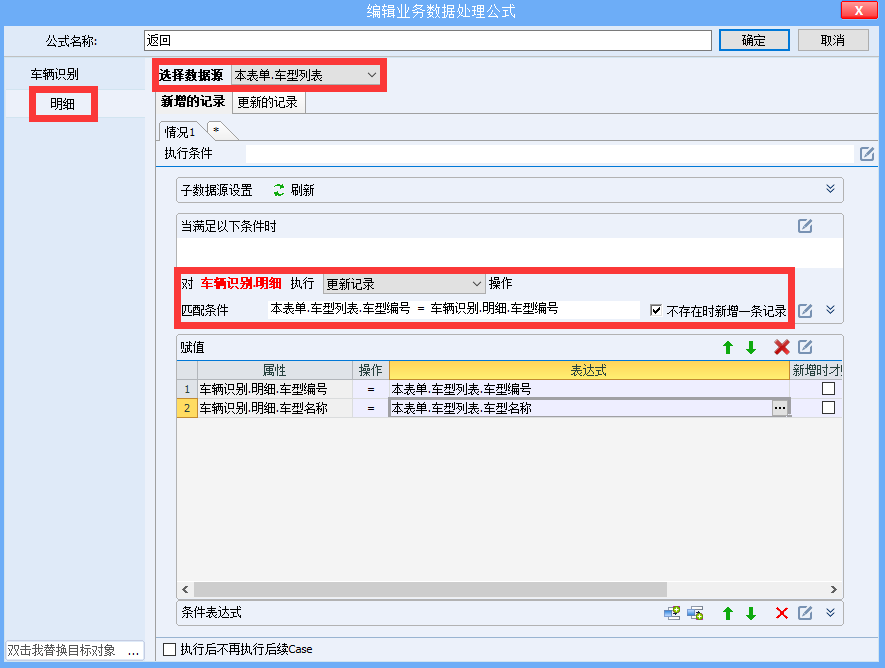The image size is (885, 668).
Task: Edit 条件表达式 using the pencil icon
Action: point(805,613)
